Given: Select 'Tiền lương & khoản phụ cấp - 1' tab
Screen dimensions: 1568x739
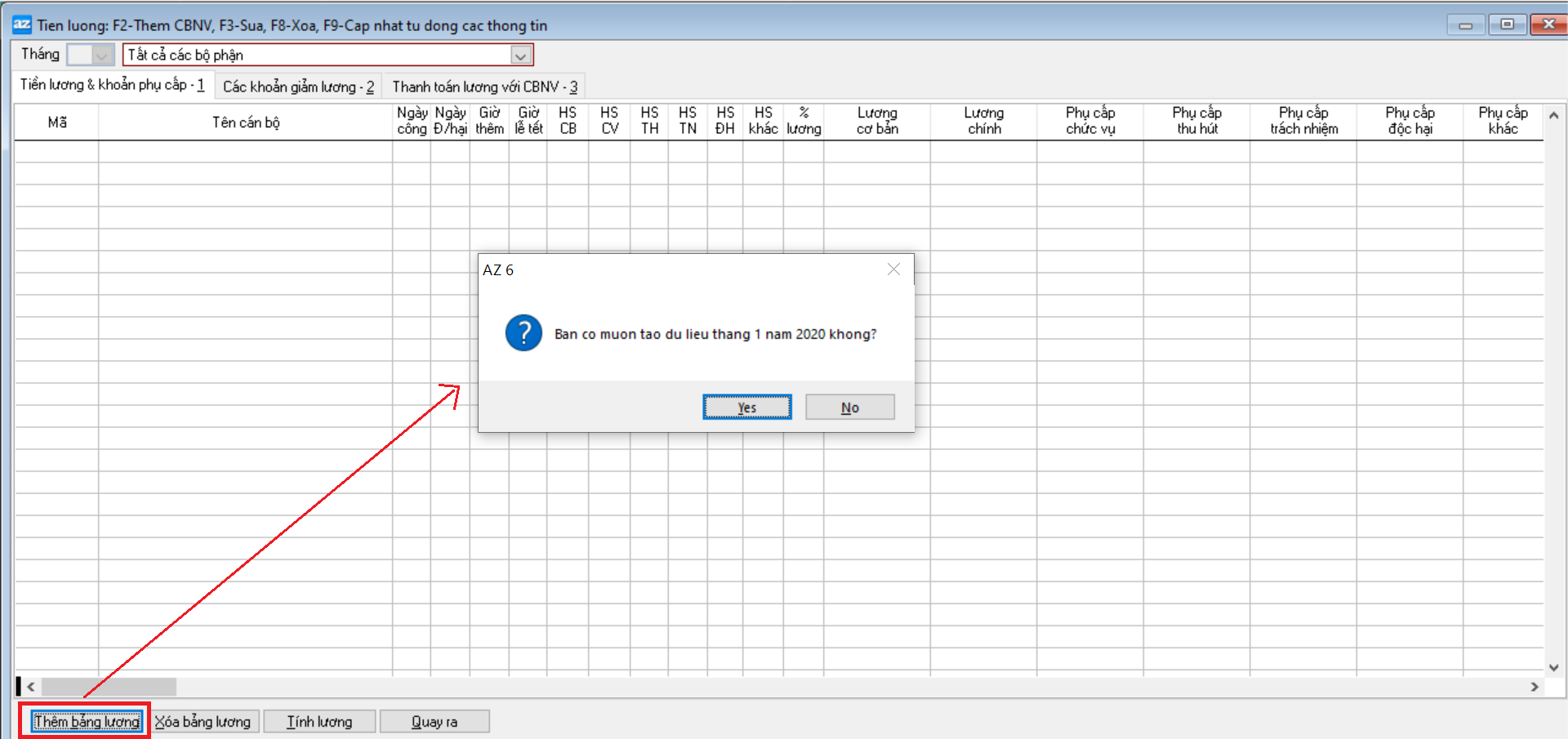Looking at the screenshot, I should coord(113,85).
